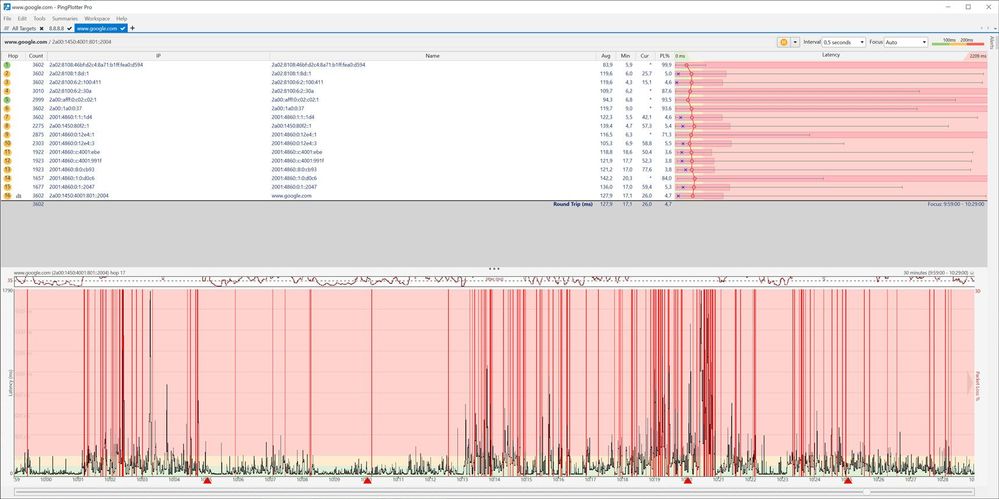999x499 pixels.
Task: Open the Workspace menu
Action: coord(97,18)
